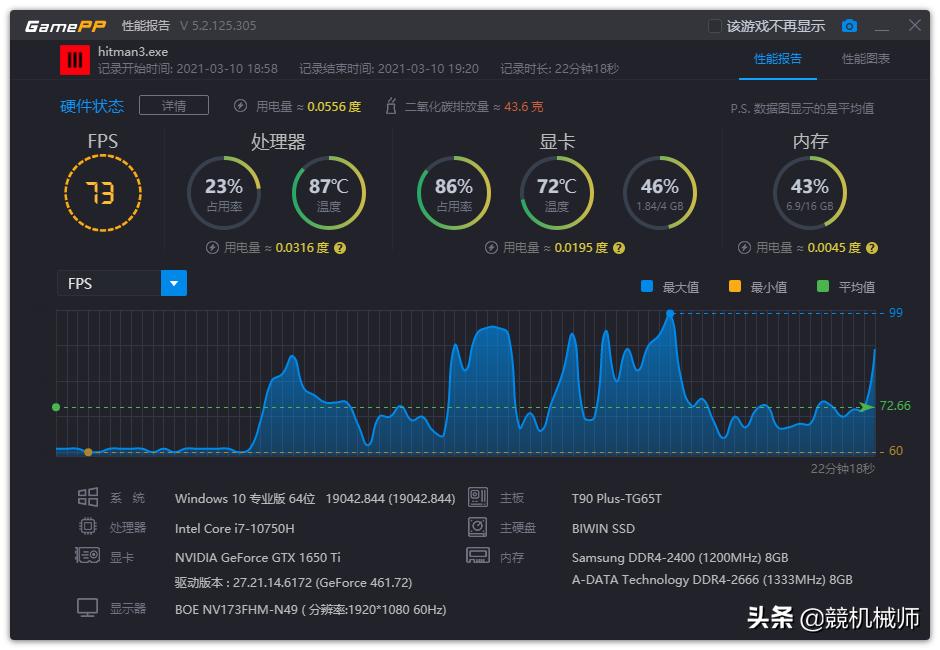This screenshot has height=650, width=940.
Task: Click the camera screenshot icon
Action: (x=849, y=25)
